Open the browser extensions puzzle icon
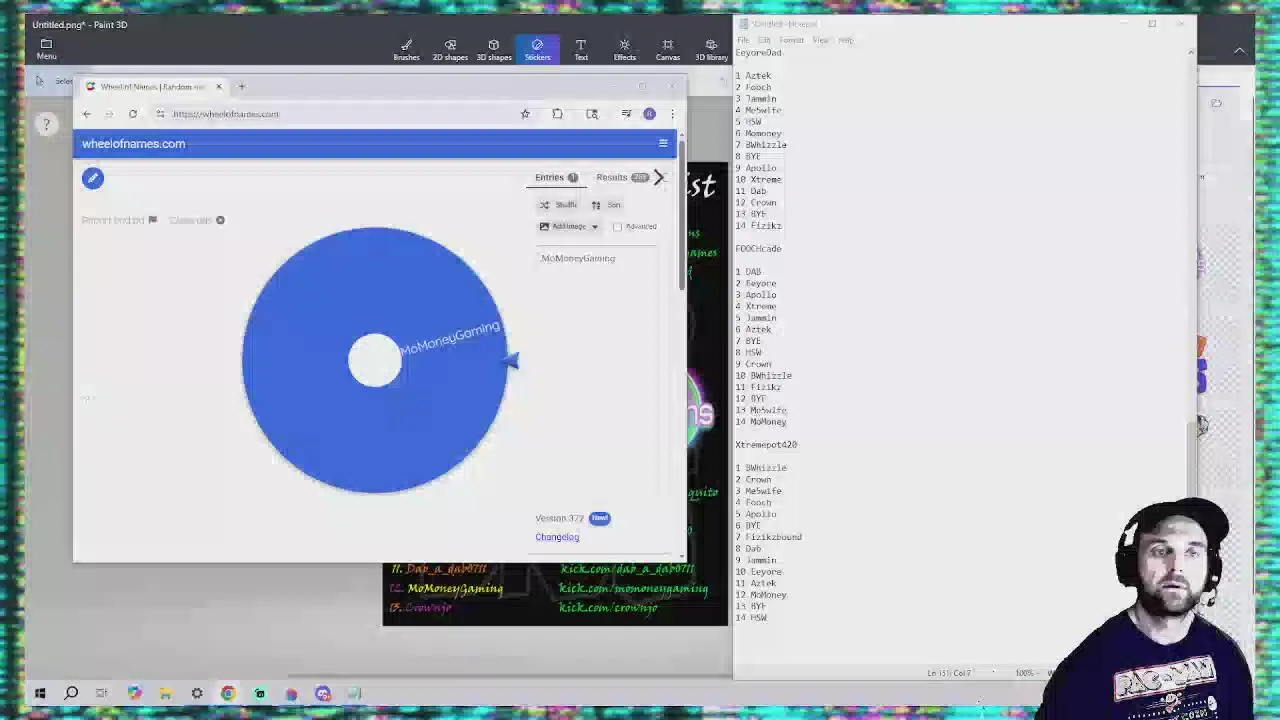Image resolution: width=1280 pixels, height=720 pixels. (x=557, y=114)
